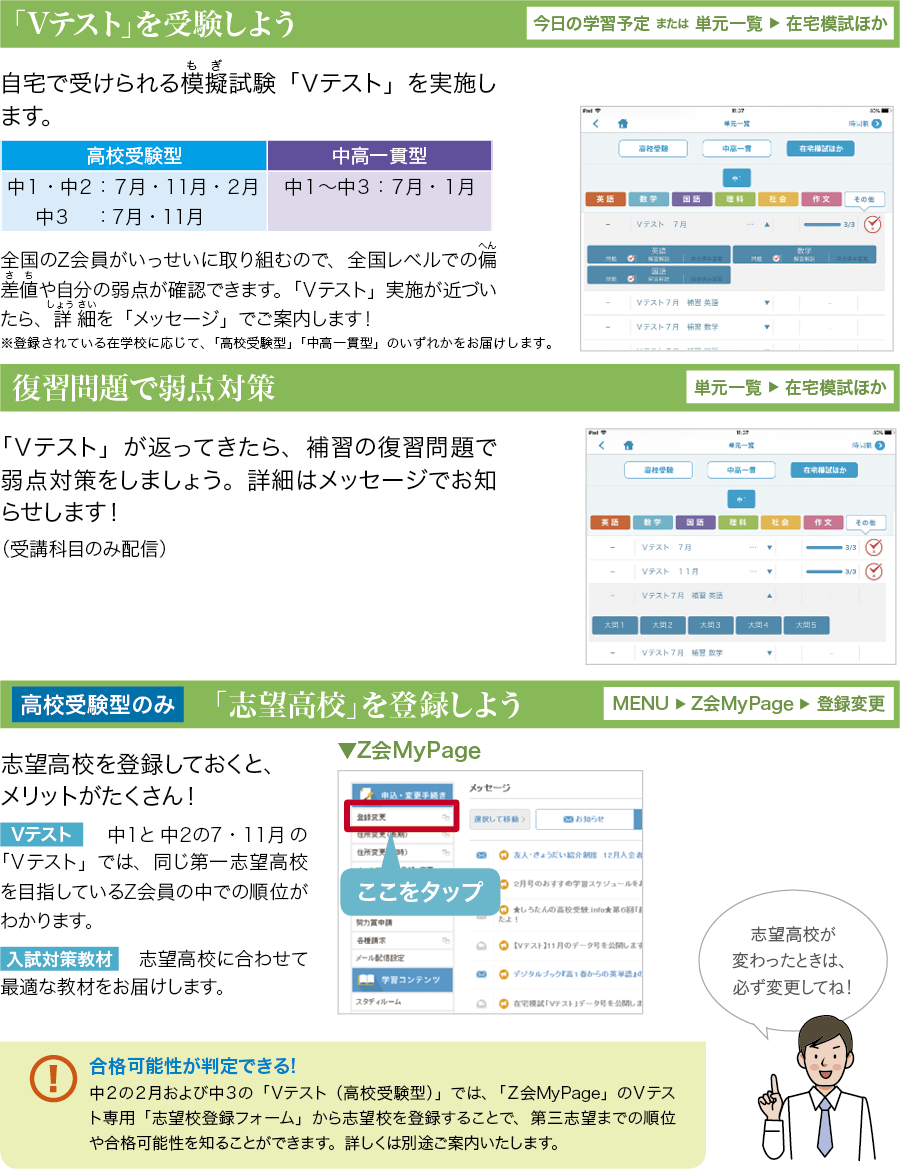The image size is (900, 1170).
Task: Tap the ellipsis on the Vテスト 11月 row
Action: [753, 572]
